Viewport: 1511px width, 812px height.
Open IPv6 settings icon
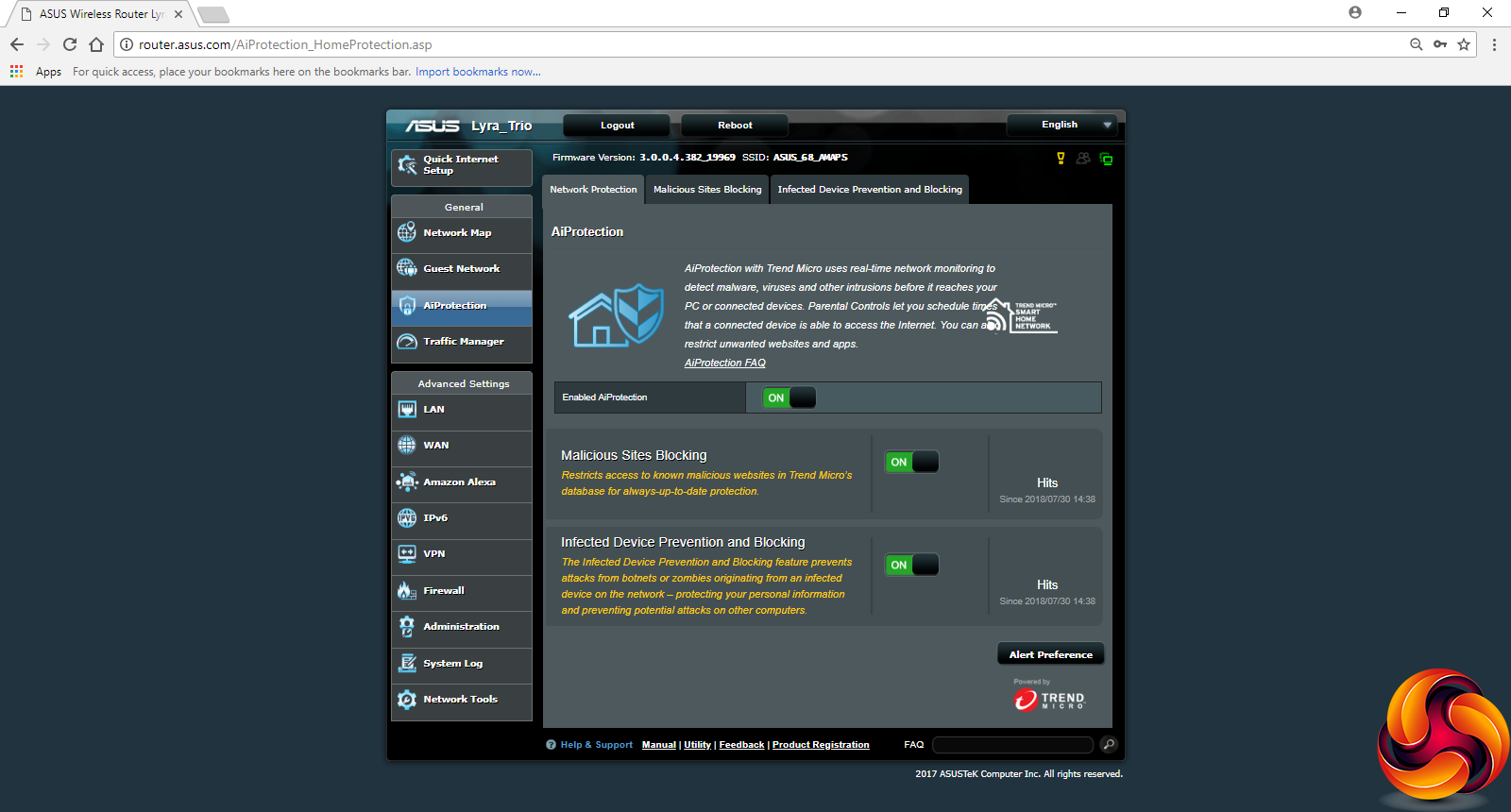coord(407,517)
